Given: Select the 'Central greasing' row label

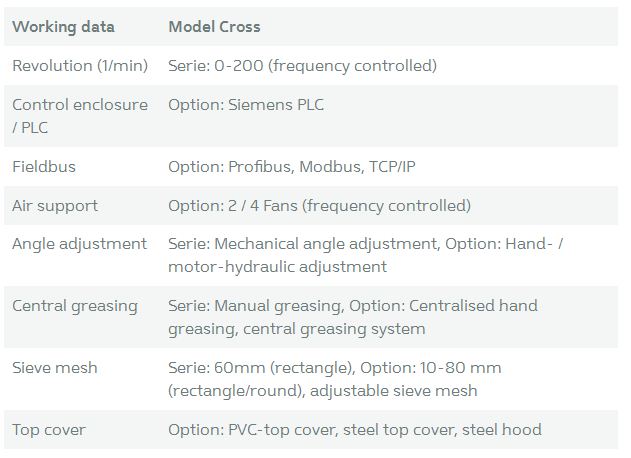Looking at the screenshot, I should pyautogui.click(x=75, y=306).
